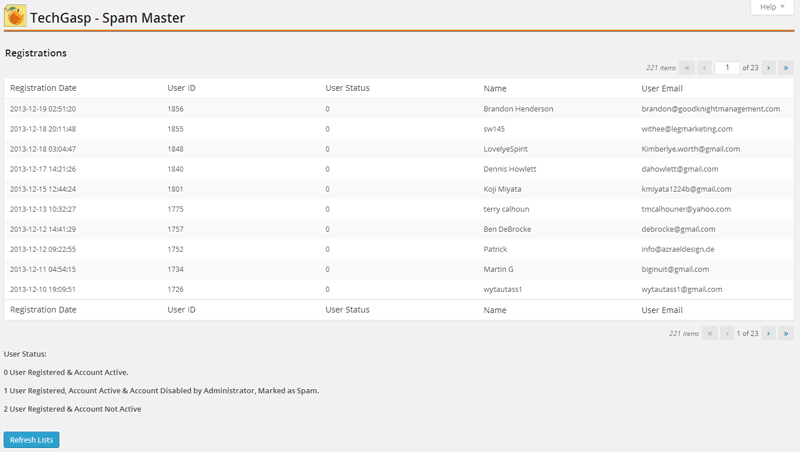The image size is (800, 452).
Task: Click the User Email column header
Action: (663, 88)
